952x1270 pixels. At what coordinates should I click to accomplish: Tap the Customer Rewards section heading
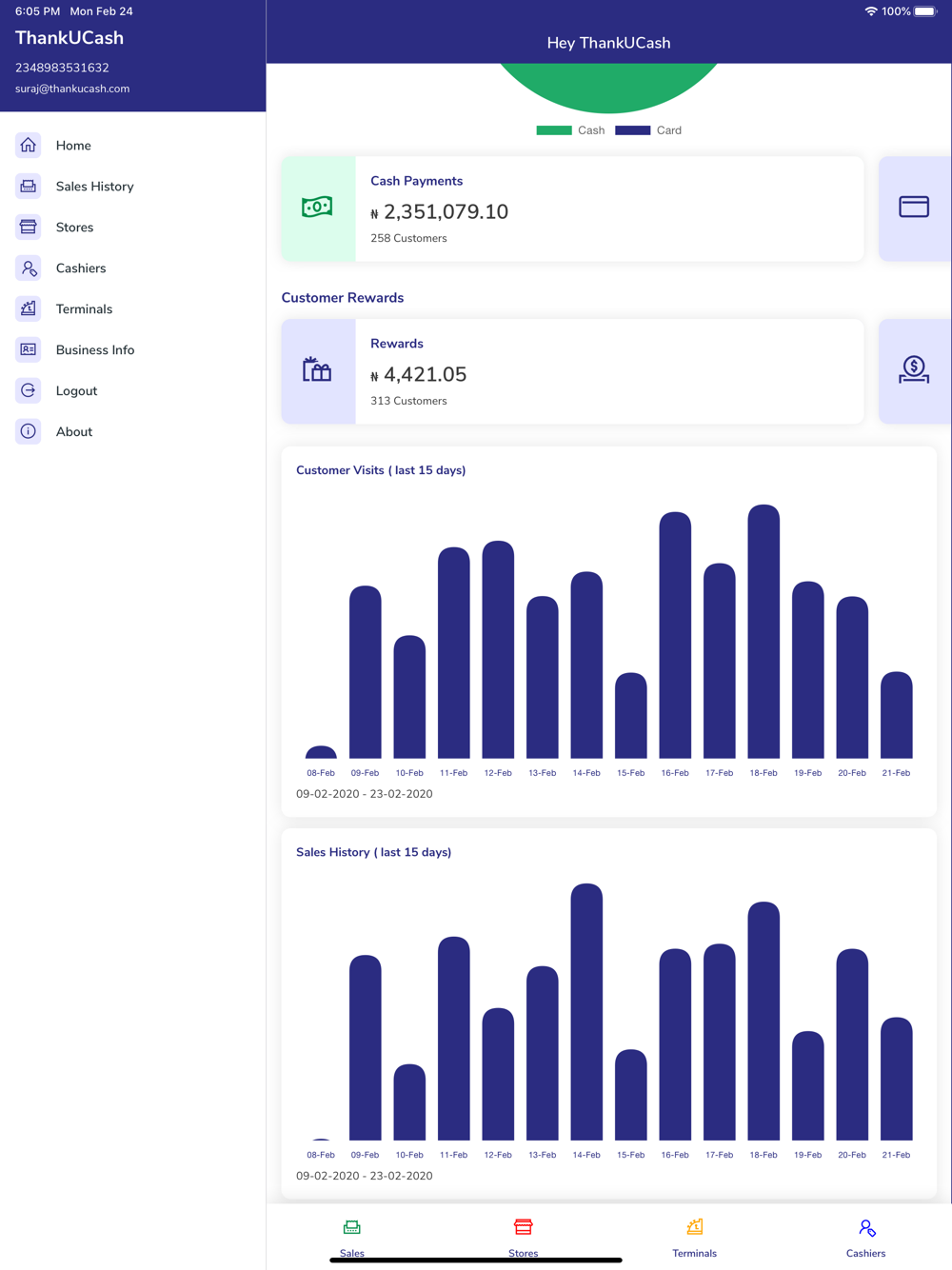(x=343, y=298)
